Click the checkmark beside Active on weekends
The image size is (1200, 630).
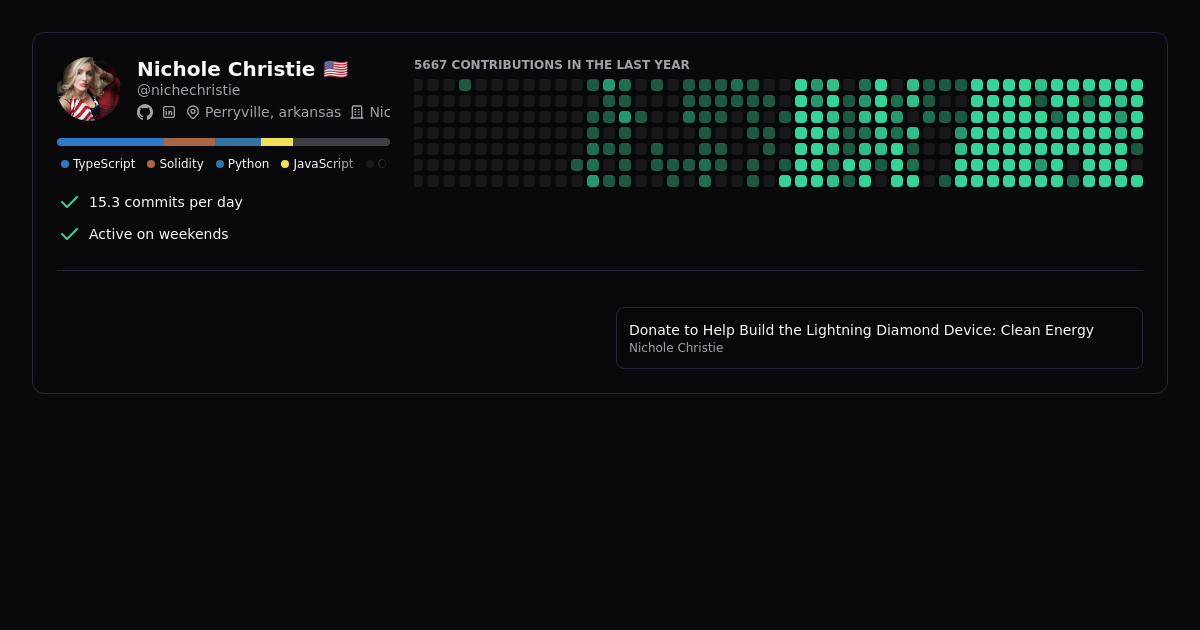click(x=69, y=234)
